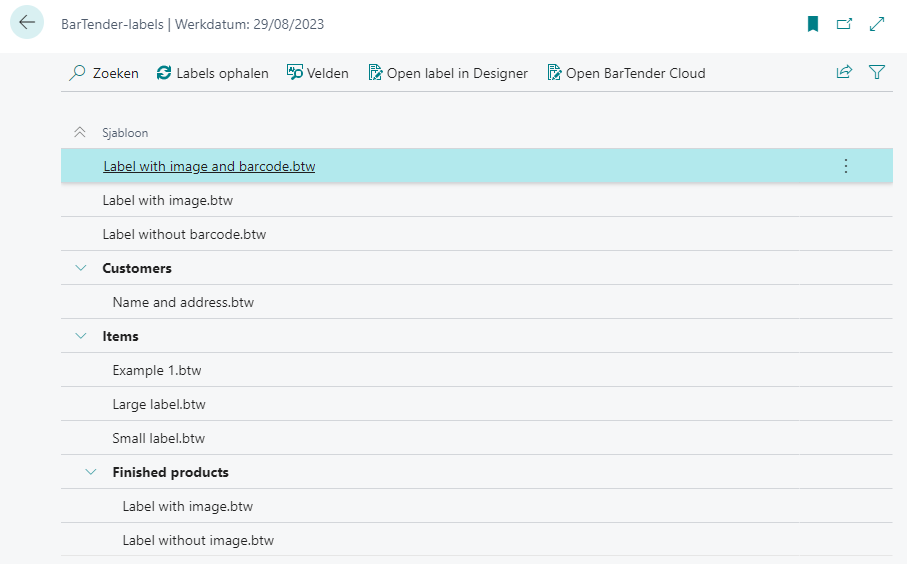Collapse all rows with double chevron
This screenshot has height=564, width=907.
point(80,132)
